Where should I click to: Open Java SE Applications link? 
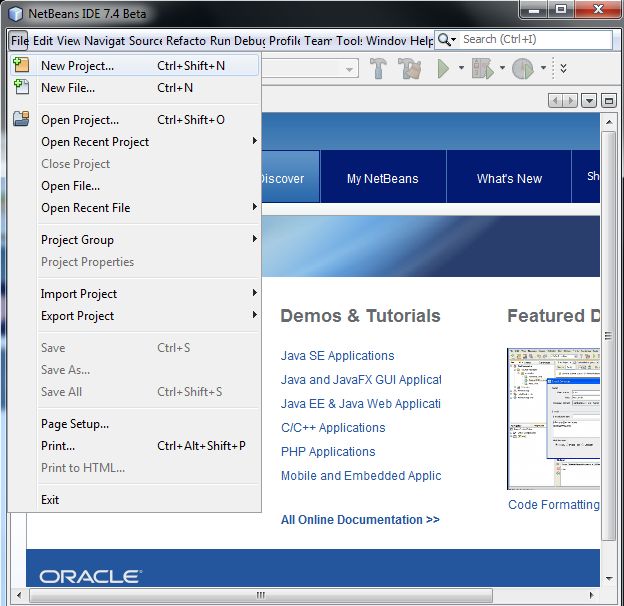coord(337,355)
